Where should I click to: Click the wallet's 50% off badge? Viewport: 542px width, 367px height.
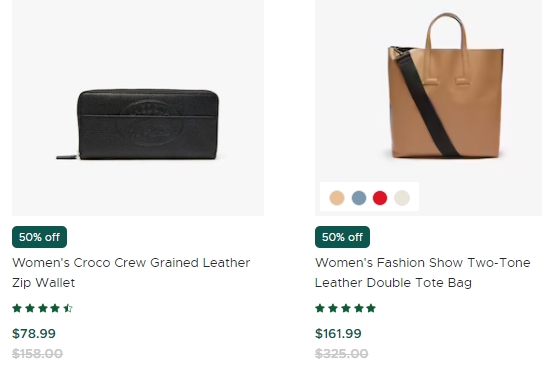point(39,237)
